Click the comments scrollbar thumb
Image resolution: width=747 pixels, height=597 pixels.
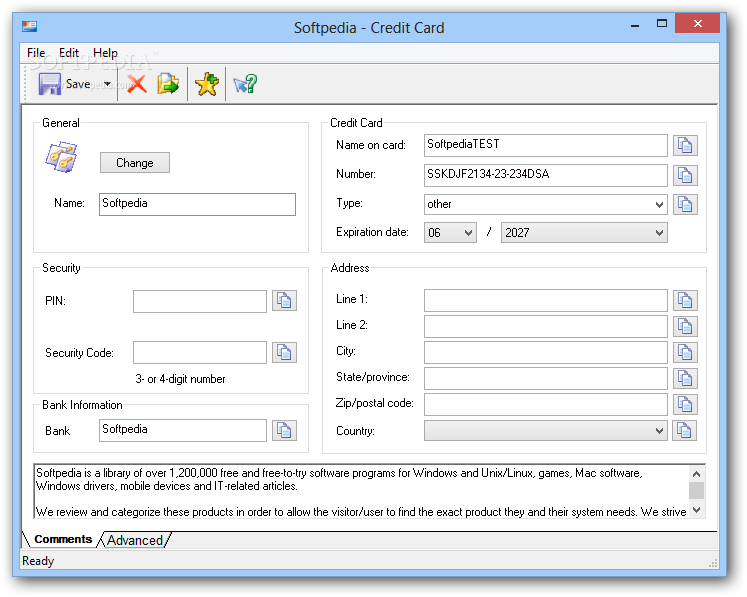click(697, 490)
